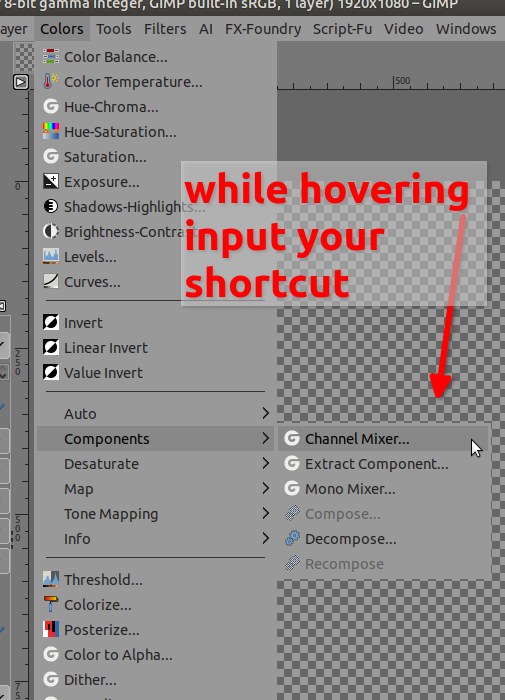Open the Colors menu in the menu bar
The width and height of the screenshot is (505, 700).
pyautogui.click(x=62, y=29)
